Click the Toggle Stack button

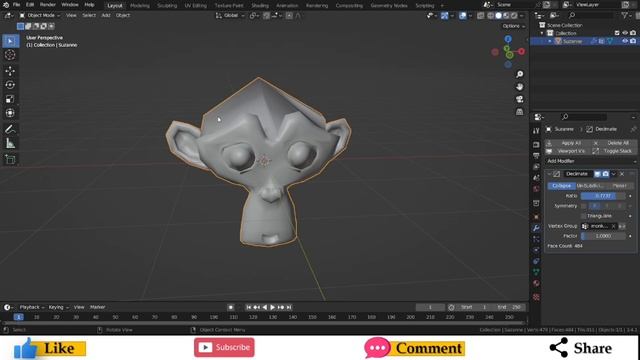(x=614, y=151)
